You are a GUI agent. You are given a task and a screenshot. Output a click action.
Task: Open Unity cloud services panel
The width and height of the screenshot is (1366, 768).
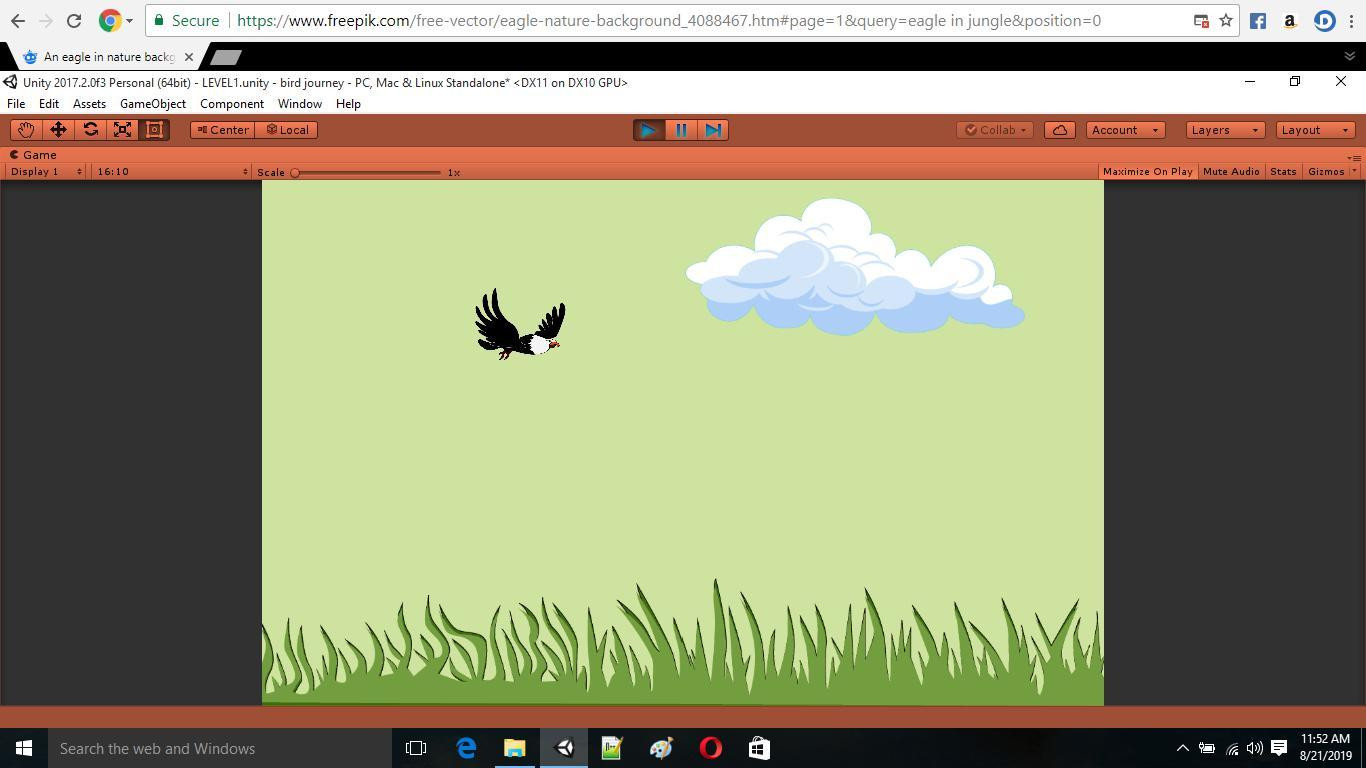coord(1059,130)
